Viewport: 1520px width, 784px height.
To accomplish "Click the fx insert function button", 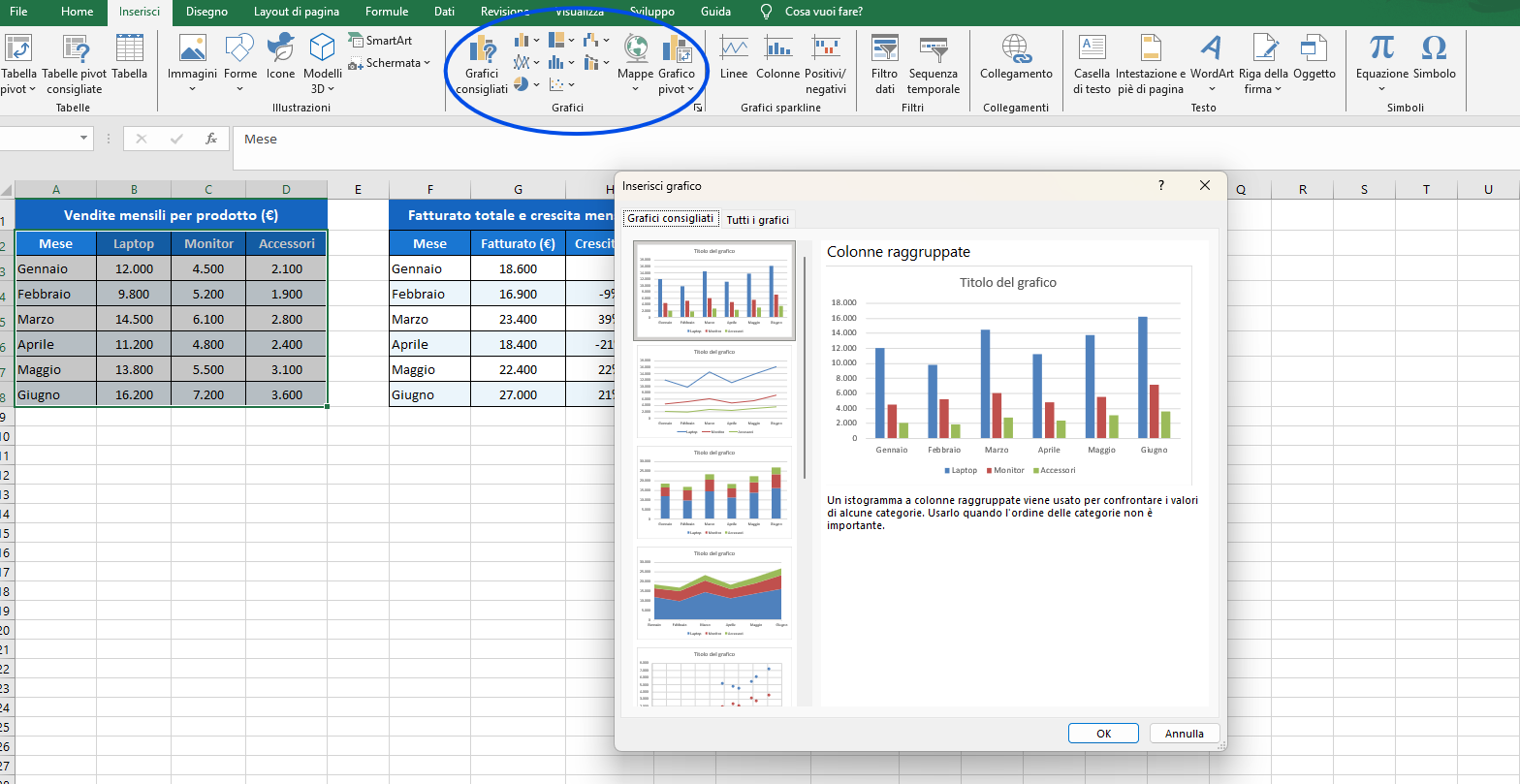I will tap(211, 139).
